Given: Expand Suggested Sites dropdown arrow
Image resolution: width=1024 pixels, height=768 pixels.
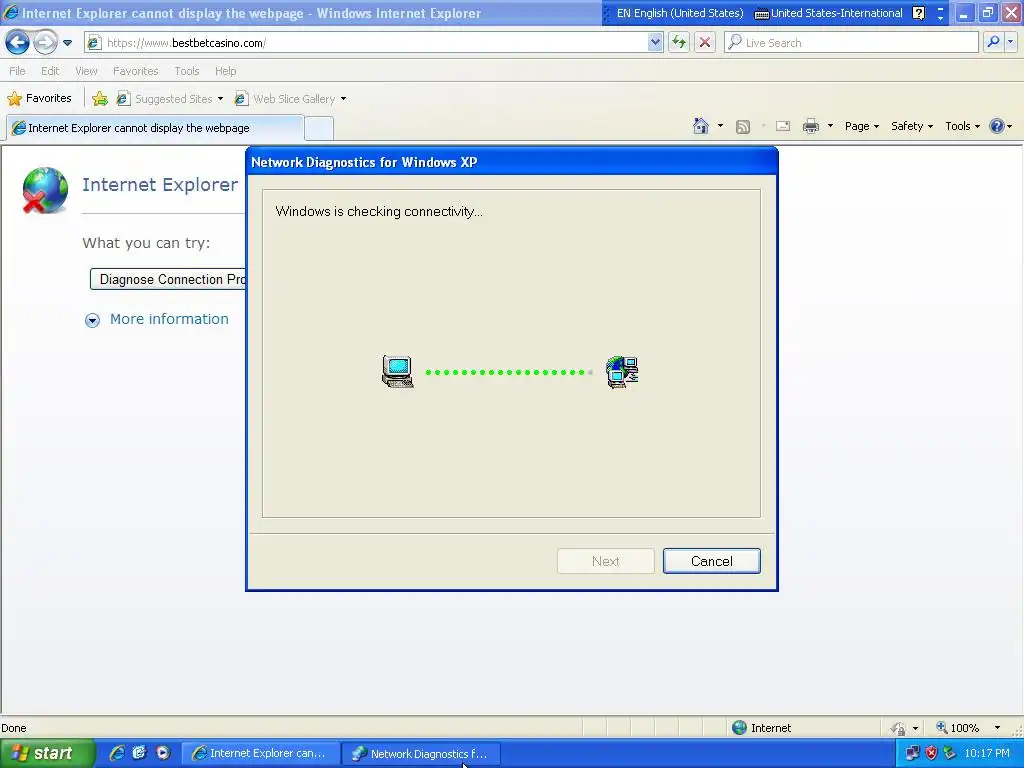Looking at the screenshot, I should (x=221, y=99).
